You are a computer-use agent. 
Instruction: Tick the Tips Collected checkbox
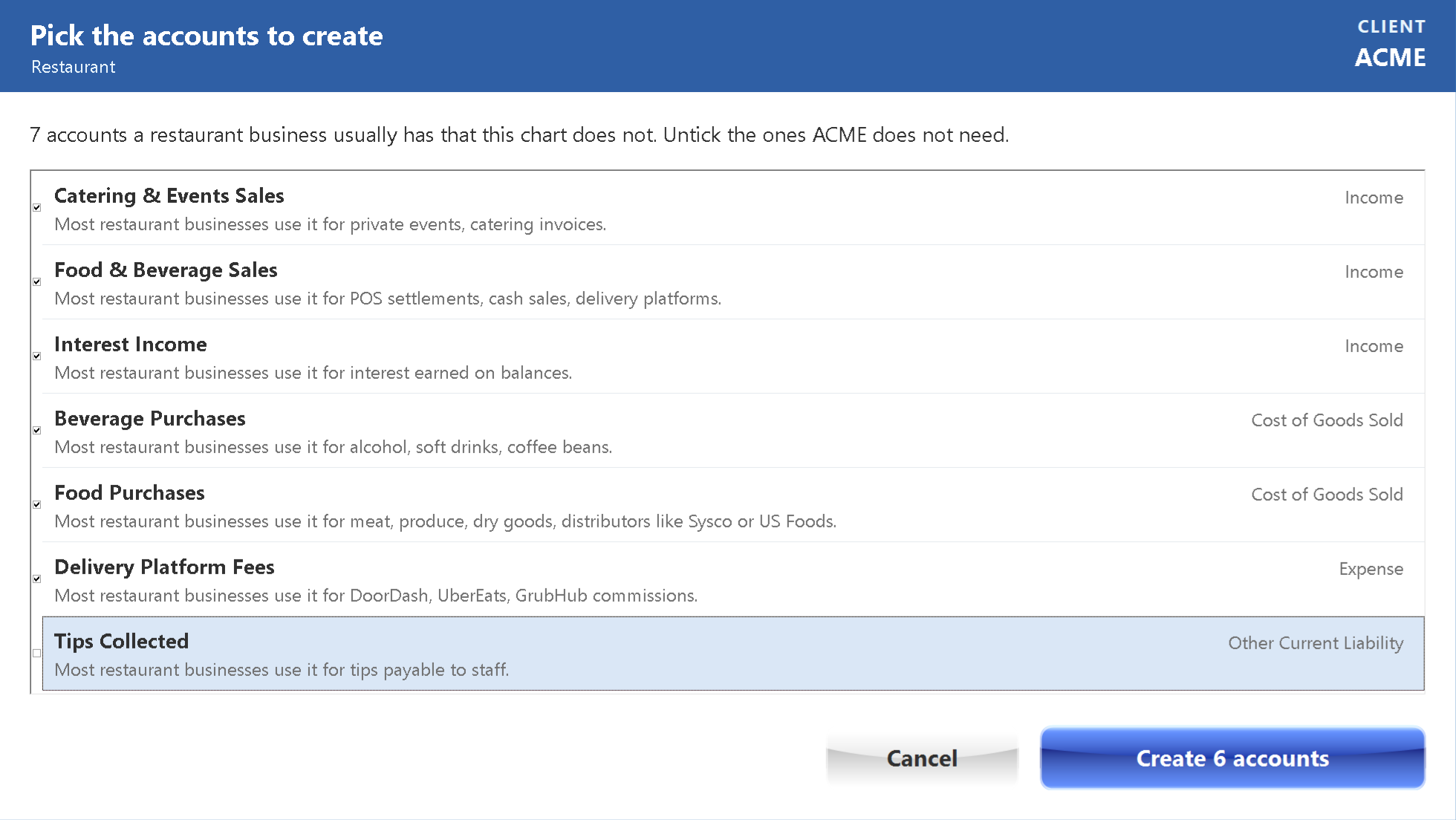pyautogui.click(x=36, y=654)
